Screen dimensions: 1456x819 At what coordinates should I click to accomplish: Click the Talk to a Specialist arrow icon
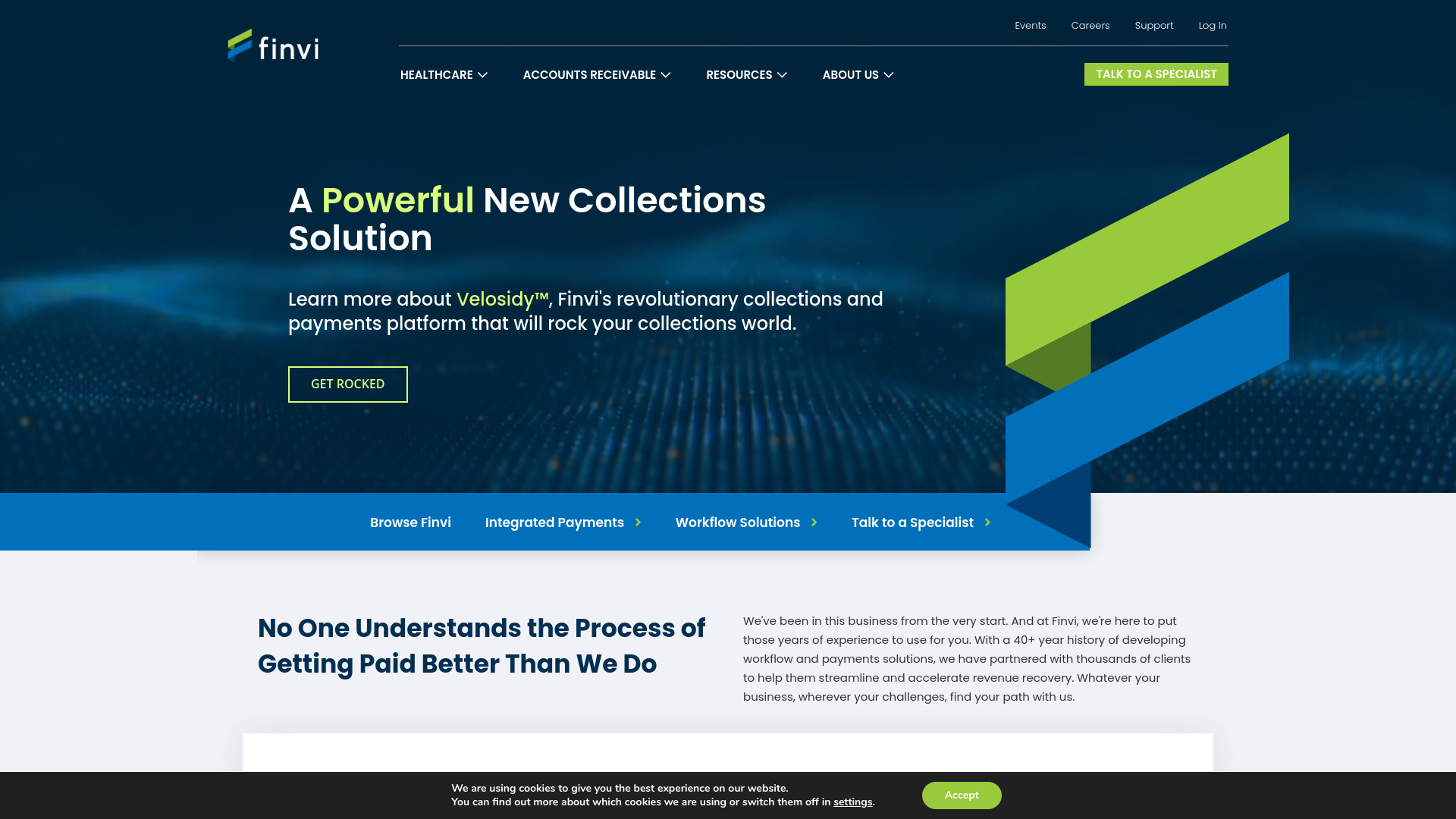[x=988, y=522]
